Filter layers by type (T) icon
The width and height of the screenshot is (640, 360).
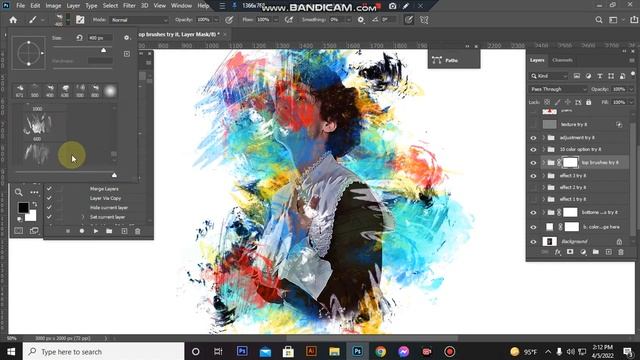point(600,76)
